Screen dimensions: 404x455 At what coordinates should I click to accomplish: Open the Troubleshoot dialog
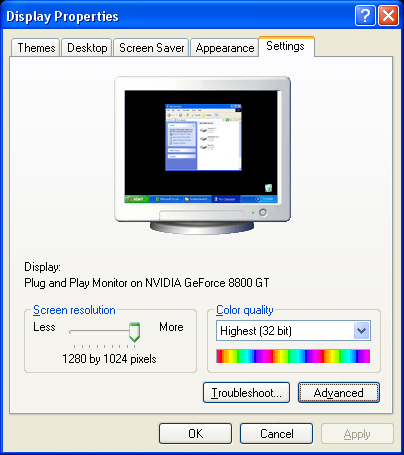(x=246, y=393)
